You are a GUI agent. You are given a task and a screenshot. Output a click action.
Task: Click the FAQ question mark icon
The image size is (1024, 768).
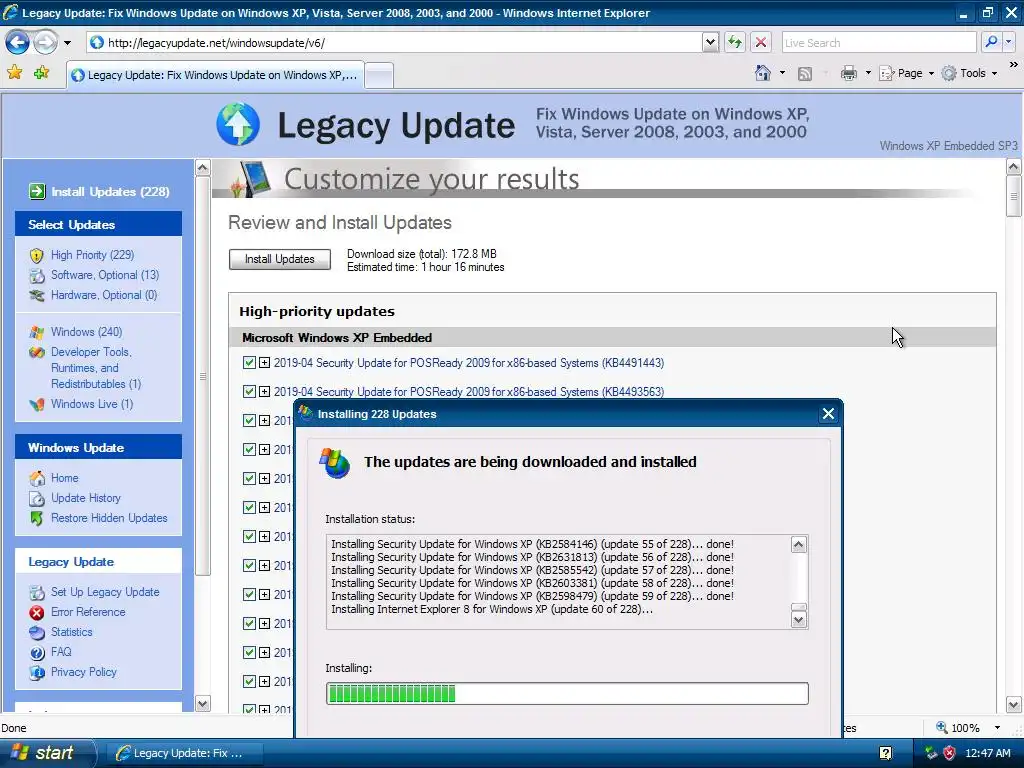(37, 652)
